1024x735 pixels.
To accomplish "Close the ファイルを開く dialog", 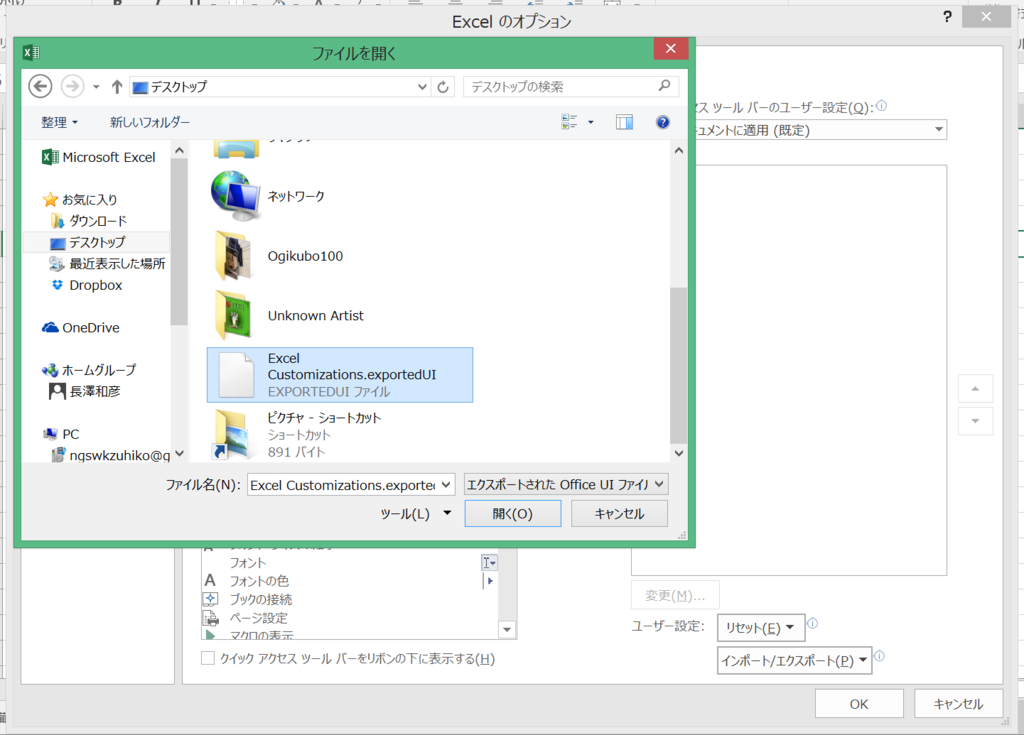I will tap(670, 48).
